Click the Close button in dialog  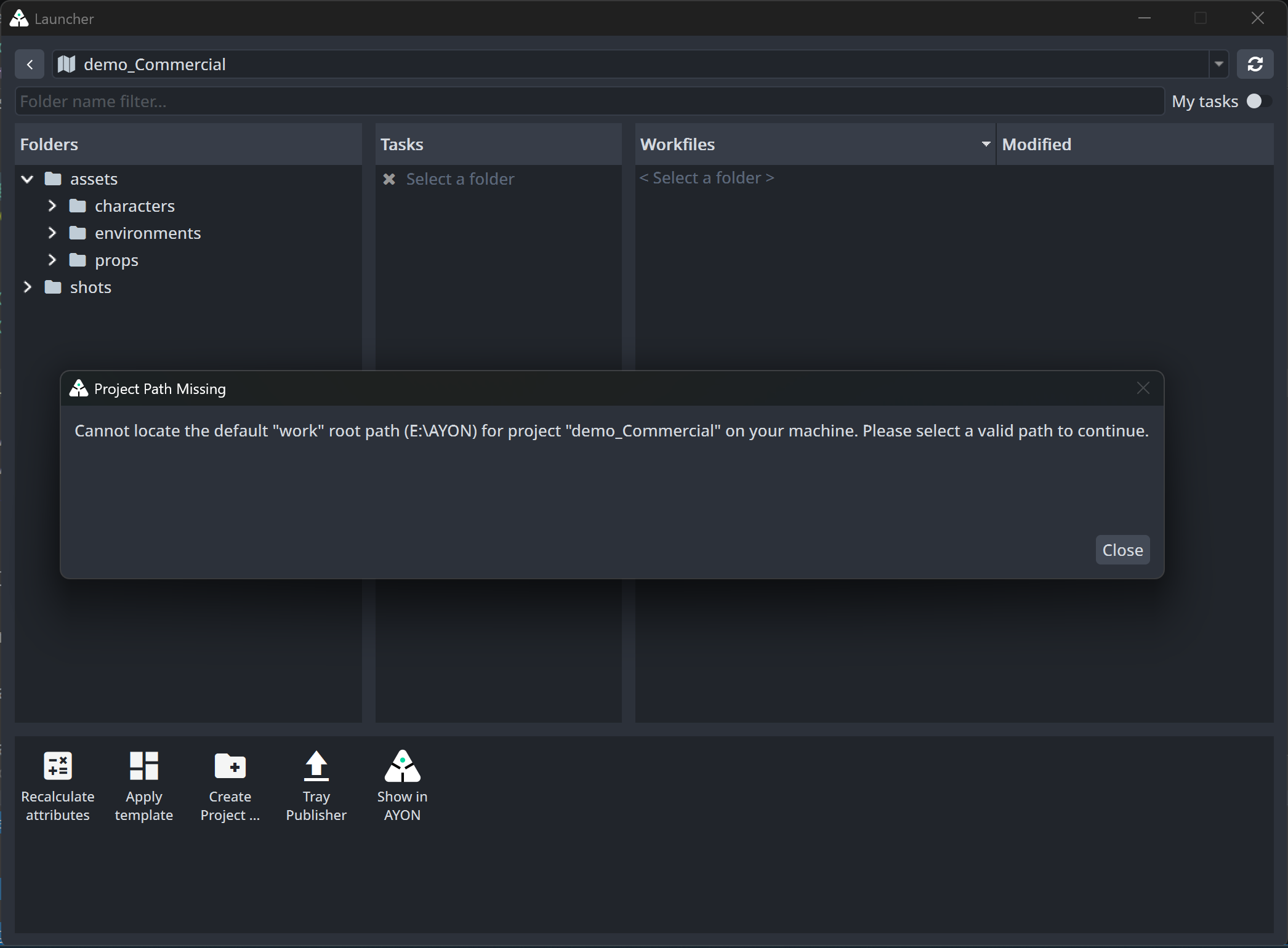pyautogui.click(x=1122, y=550)
